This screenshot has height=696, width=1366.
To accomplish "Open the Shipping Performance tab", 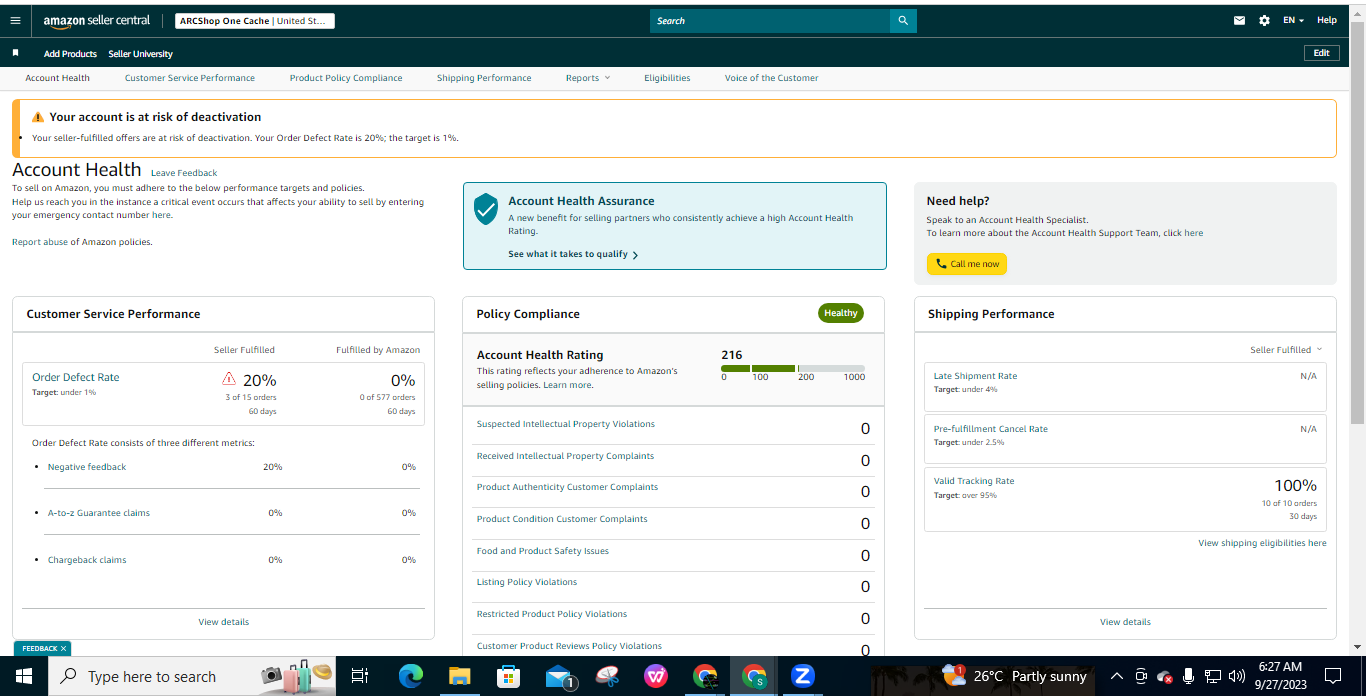I will tap(484, 78).
